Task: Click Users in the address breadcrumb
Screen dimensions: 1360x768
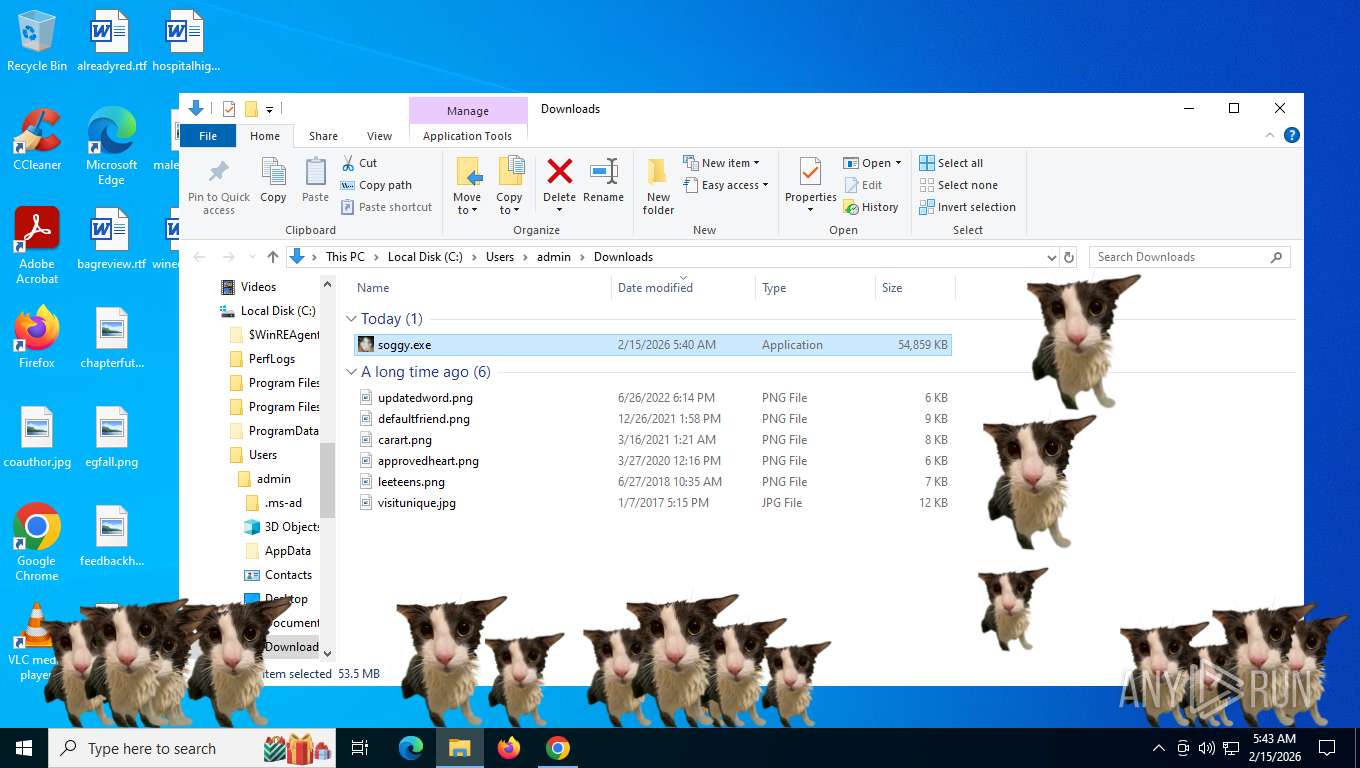Action: [500, 257]
